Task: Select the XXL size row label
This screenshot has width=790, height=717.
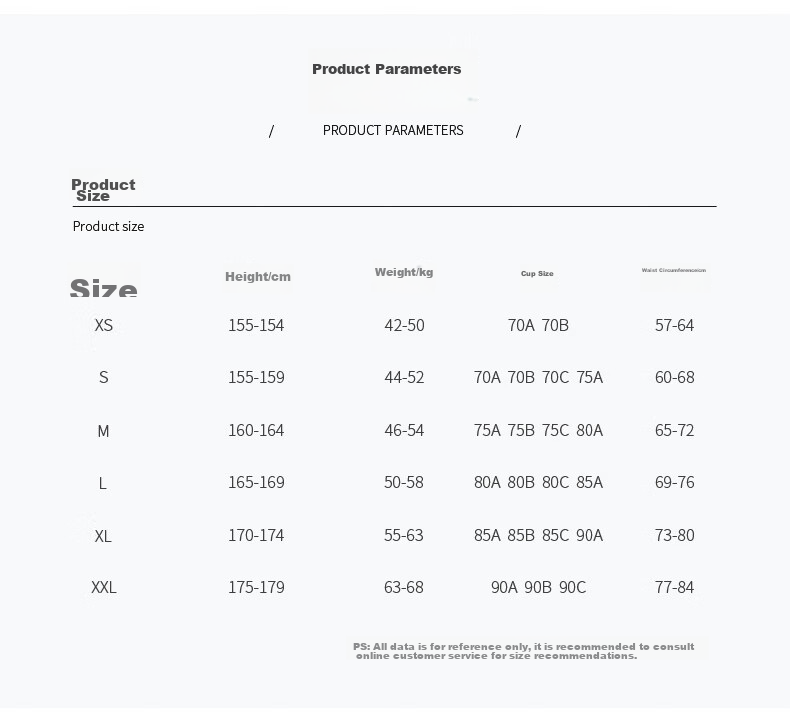Action: click(104, 588)
